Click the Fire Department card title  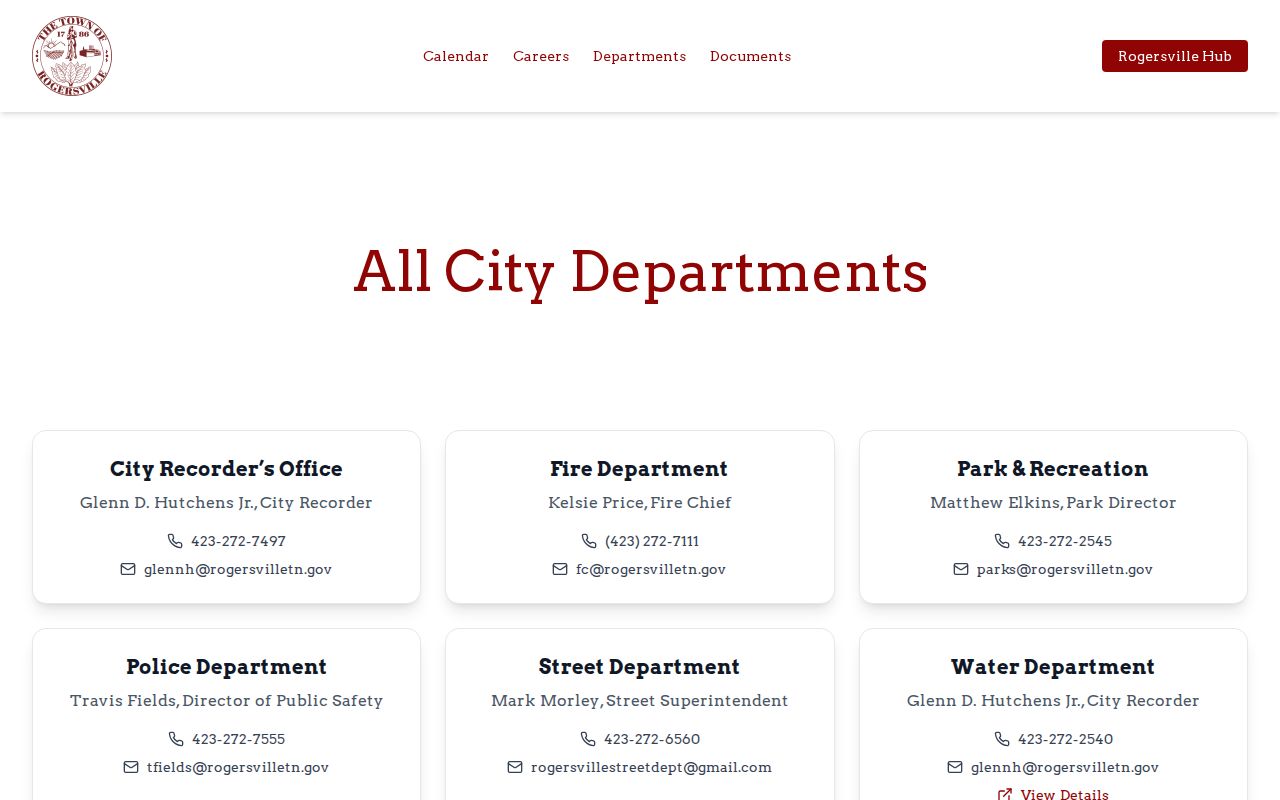[639, 468]
